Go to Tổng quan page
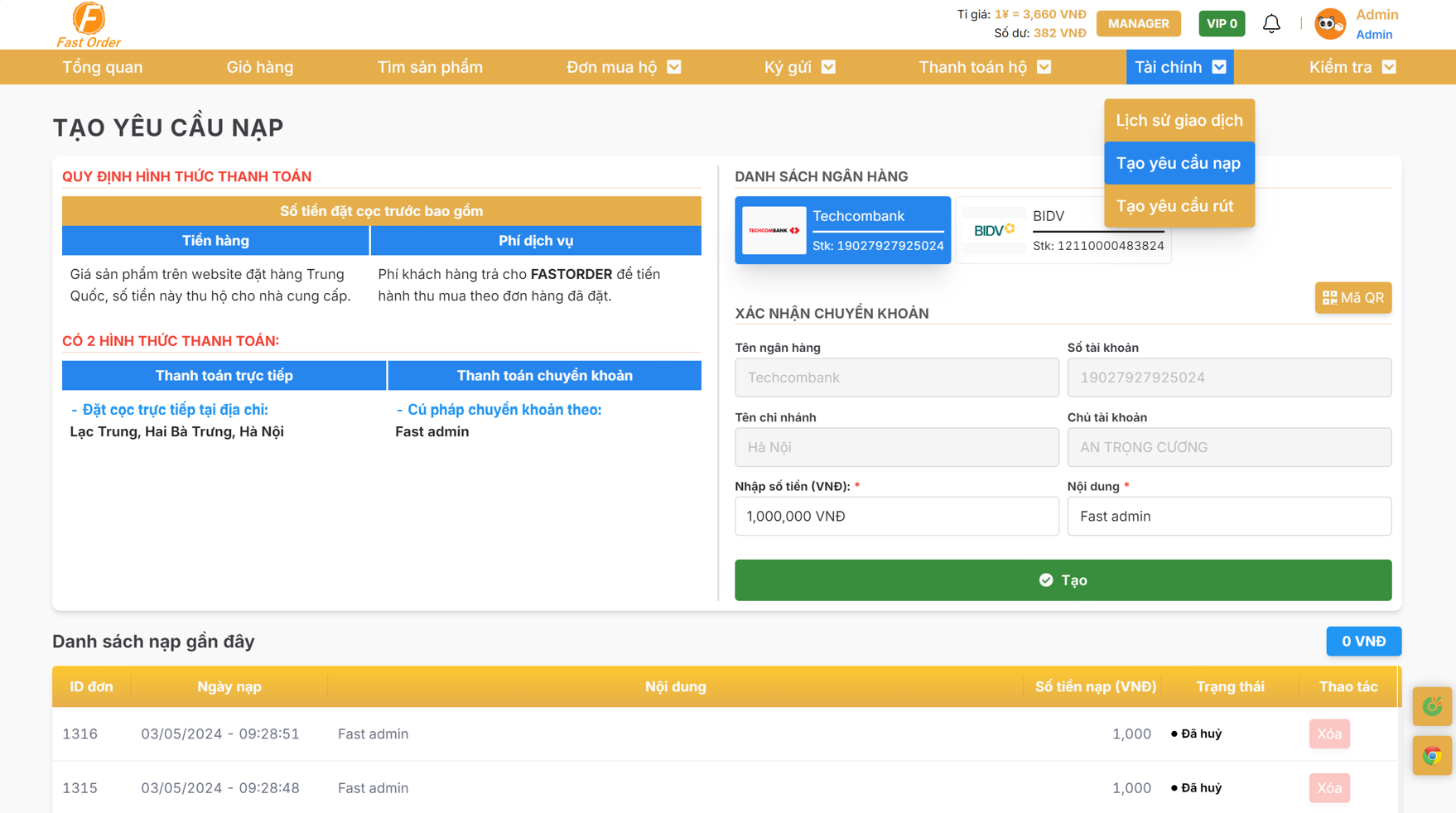The image size is (1456, 813). pyautogui.click(x=103, y=67)
